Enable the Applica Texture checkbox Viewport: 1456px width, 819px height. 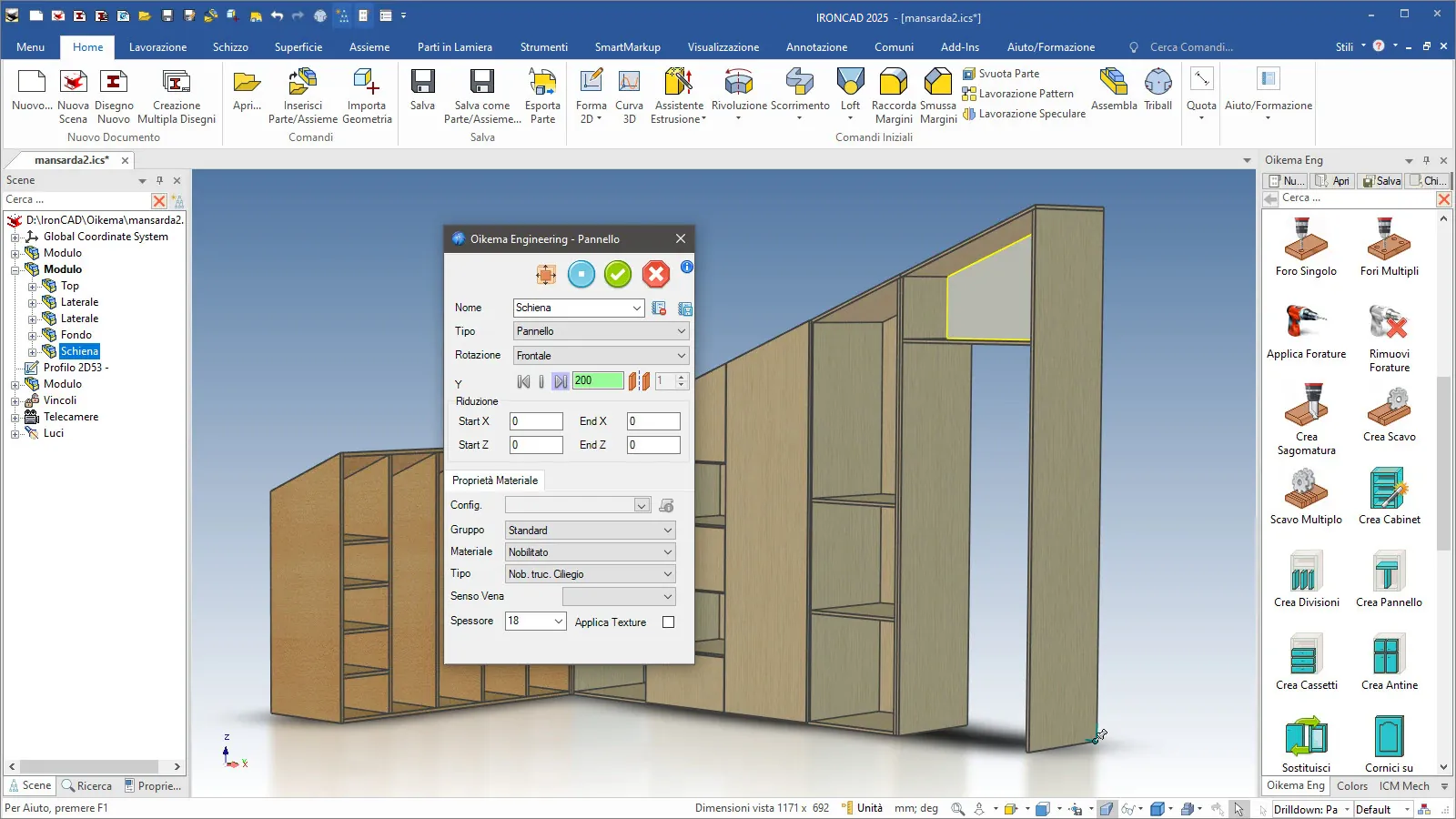669,622
